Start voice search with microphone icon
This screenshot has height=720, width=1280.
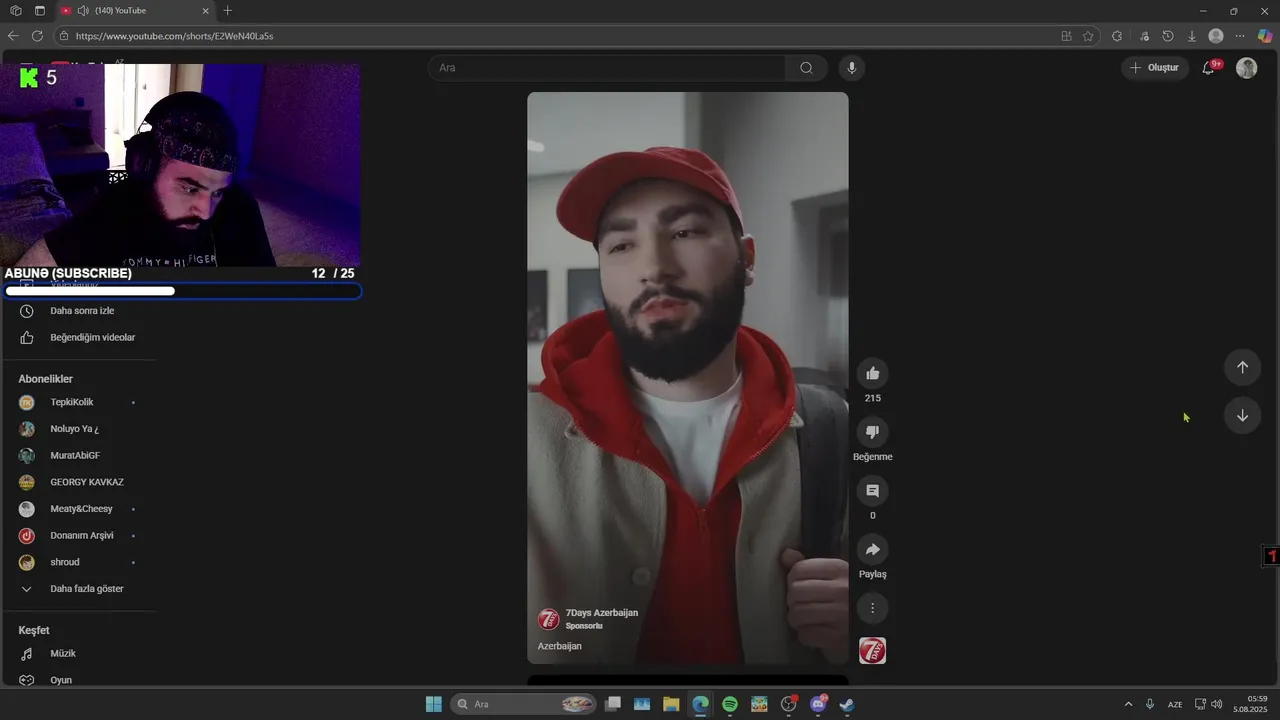(x=852, y=68)
